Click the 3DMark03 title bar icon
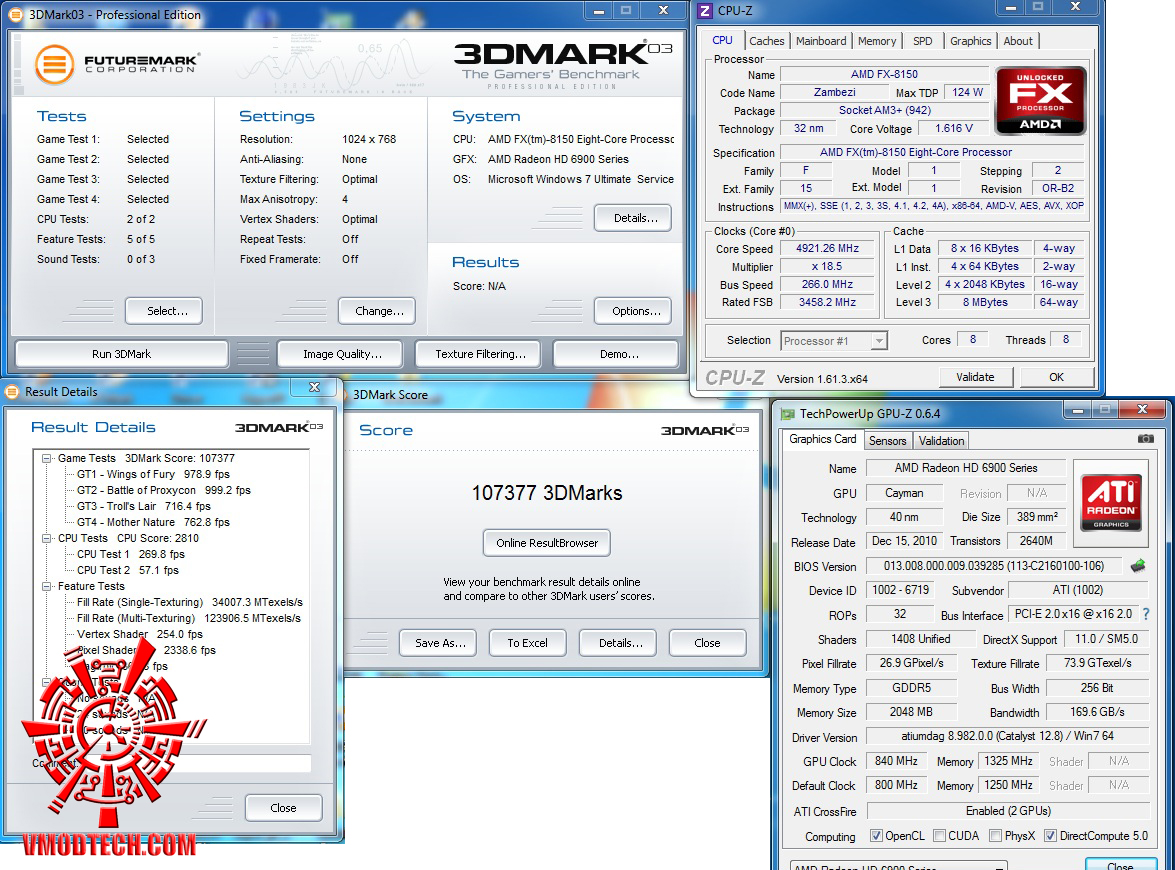Screen dimensions: 1175x870 point(15,14)
